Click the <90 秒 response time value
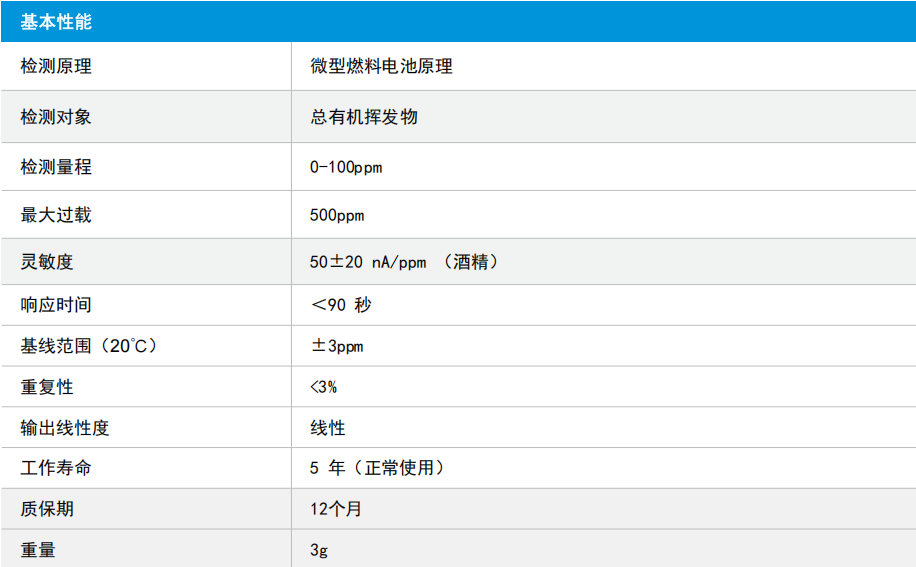Viewport: 916px width, 567px height. coord(341,305)
